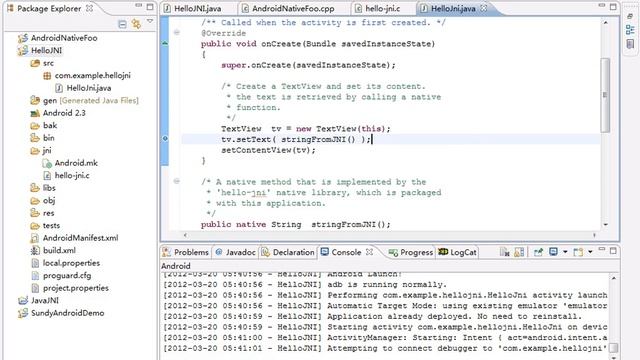The height and width of the screenshot is (360, 640).
Task: Click the jni folder icon
Action: [35, 151]
